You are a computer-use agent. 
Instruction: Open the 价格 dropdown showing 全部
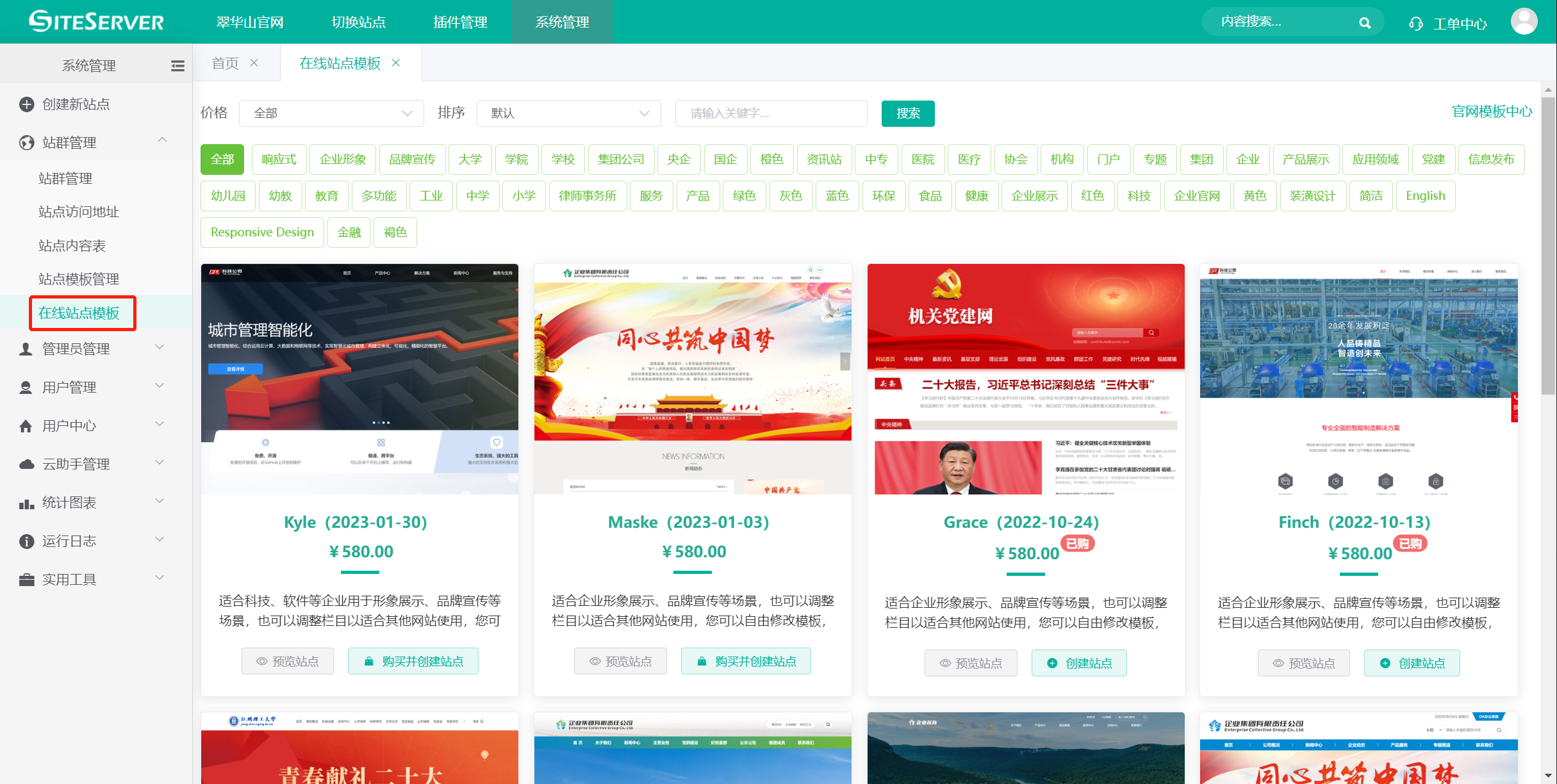click(331, 113)
